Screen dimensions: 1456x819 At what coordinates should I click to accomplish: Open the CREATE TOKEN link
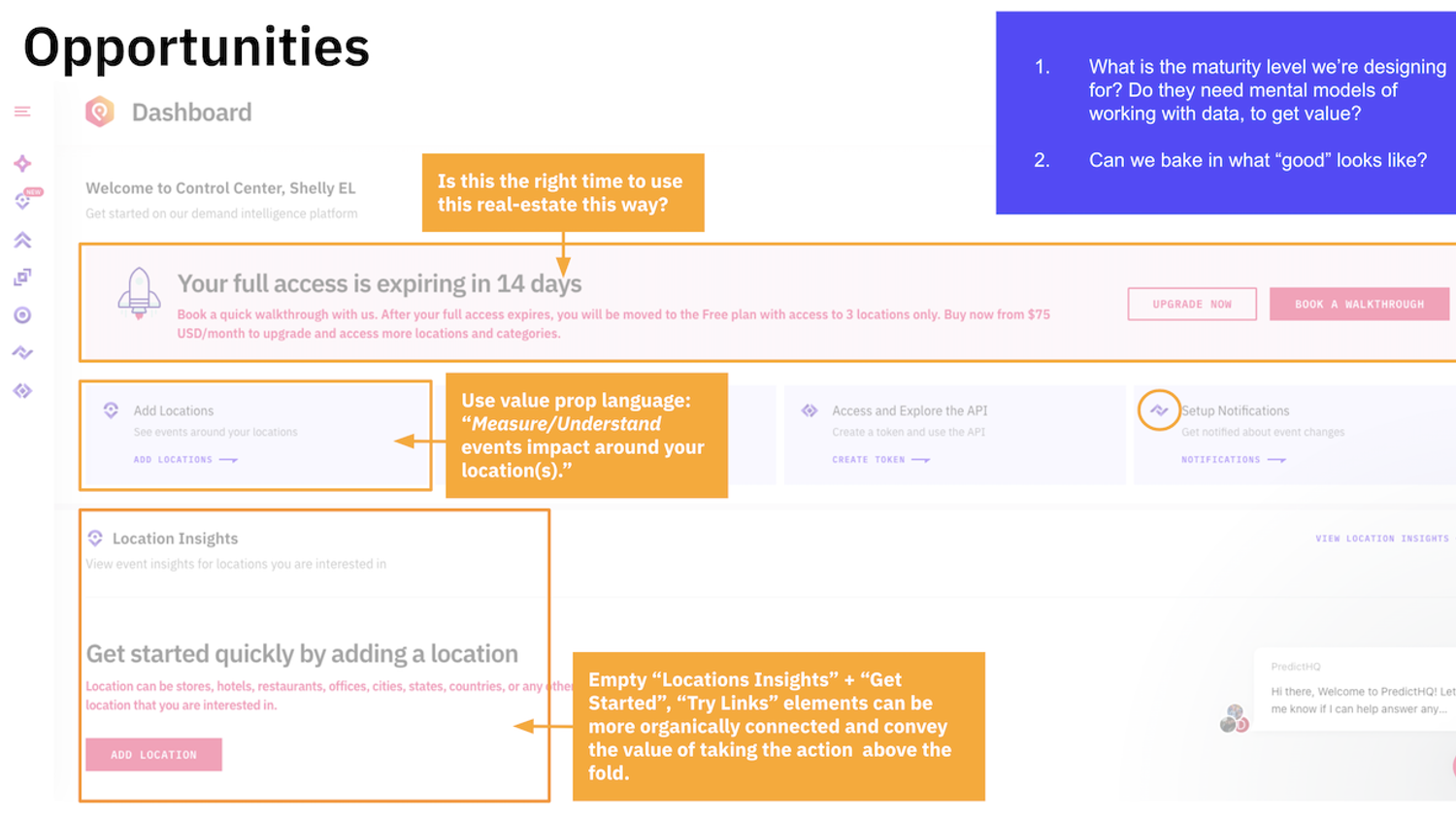880,460
